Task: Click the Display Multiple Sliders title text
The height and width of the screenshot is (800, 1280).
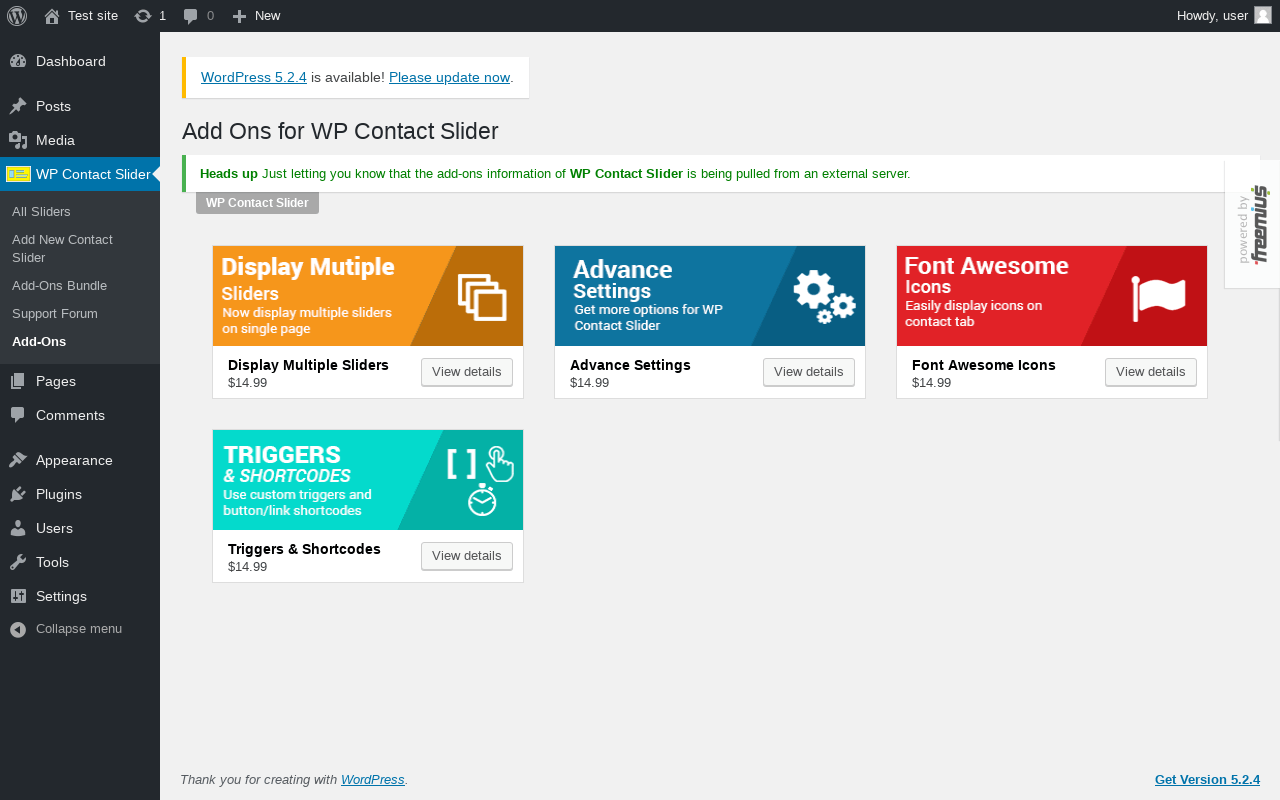Action: [308, 365]
